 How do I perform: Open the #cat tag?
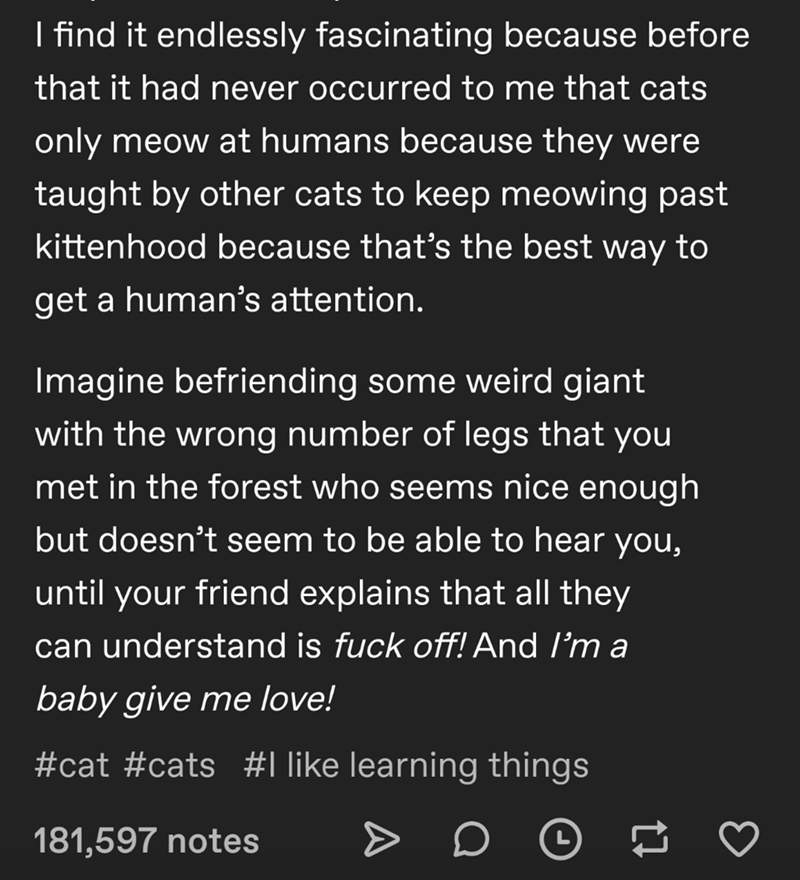pyautogui.click(x=71, y=766)
